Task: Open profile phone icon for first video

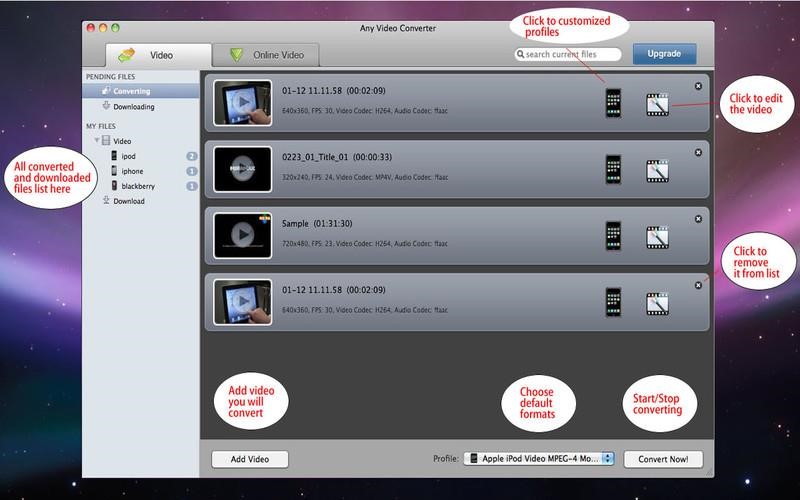Action: click(x=613, y=102)
